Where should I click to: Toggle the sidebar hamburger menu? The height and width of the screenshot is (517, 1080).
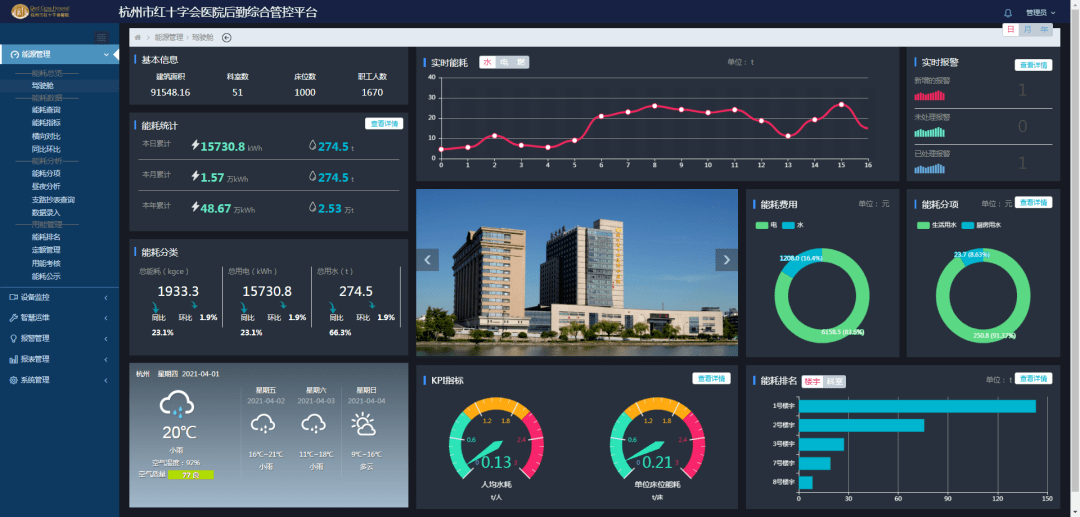tap(101, 37)
